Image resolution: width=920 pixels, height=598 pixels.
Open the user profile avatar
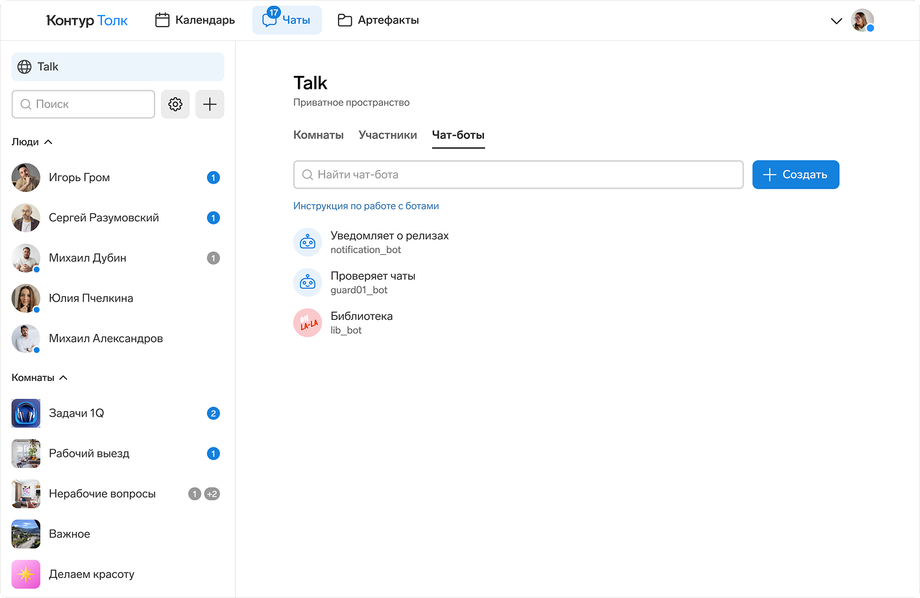(862, 20)
